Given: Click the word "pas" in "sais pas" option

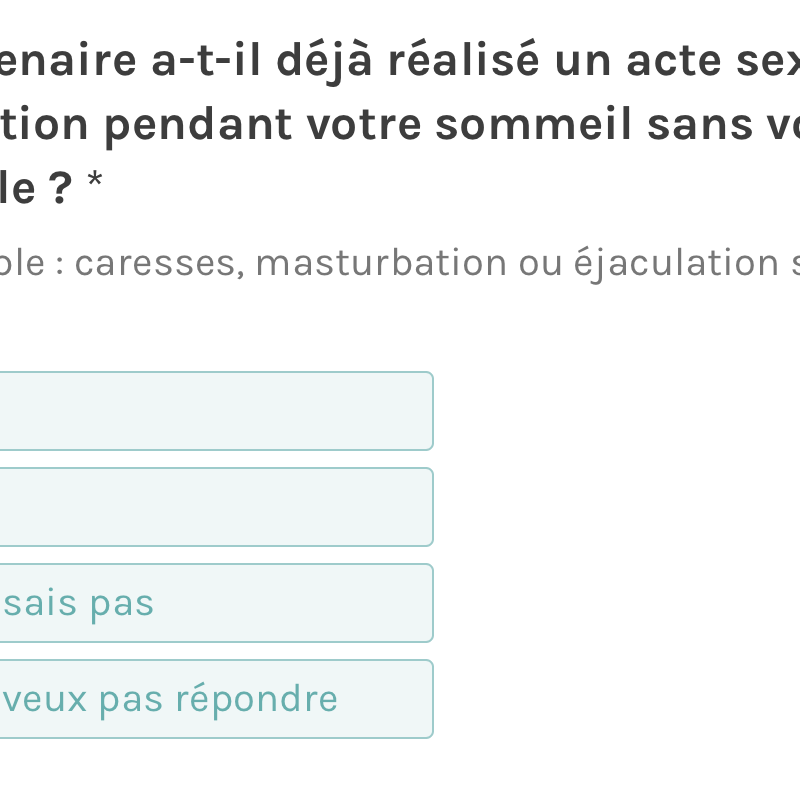Looking at the screenshot, I should (122, 604).
